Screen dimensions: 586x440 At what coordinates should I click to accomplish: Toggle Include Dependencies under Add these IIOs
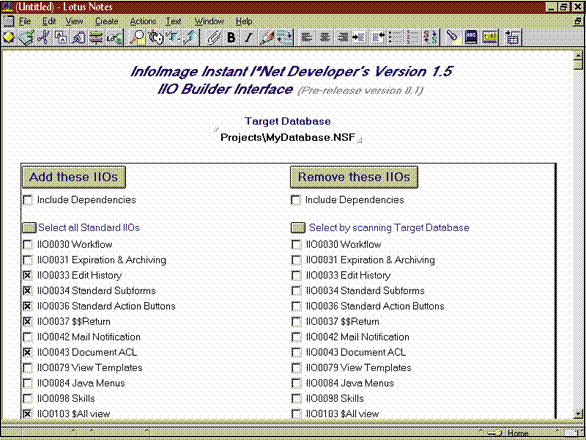coord(28,200)
